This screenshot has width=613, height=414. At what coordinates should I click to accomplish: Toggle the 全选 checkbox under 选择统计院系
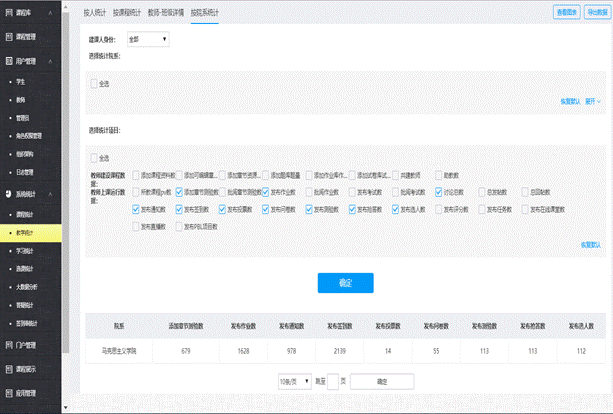pos(95,82)
